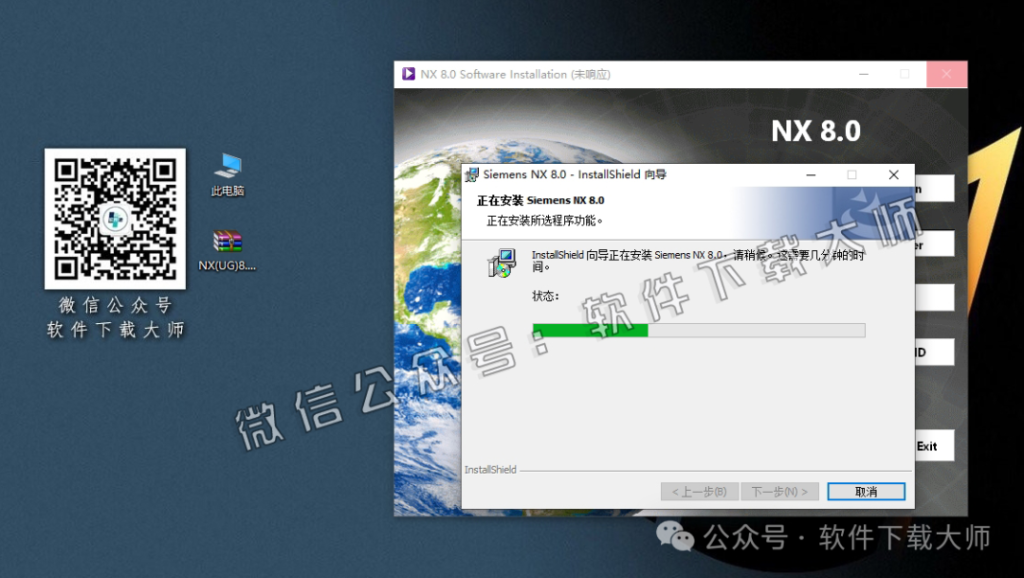Select the NX(UG)8 archive on the desktop
This screenshot has width=1024, height=578.
pyautogui.click(x=227, y=249)
